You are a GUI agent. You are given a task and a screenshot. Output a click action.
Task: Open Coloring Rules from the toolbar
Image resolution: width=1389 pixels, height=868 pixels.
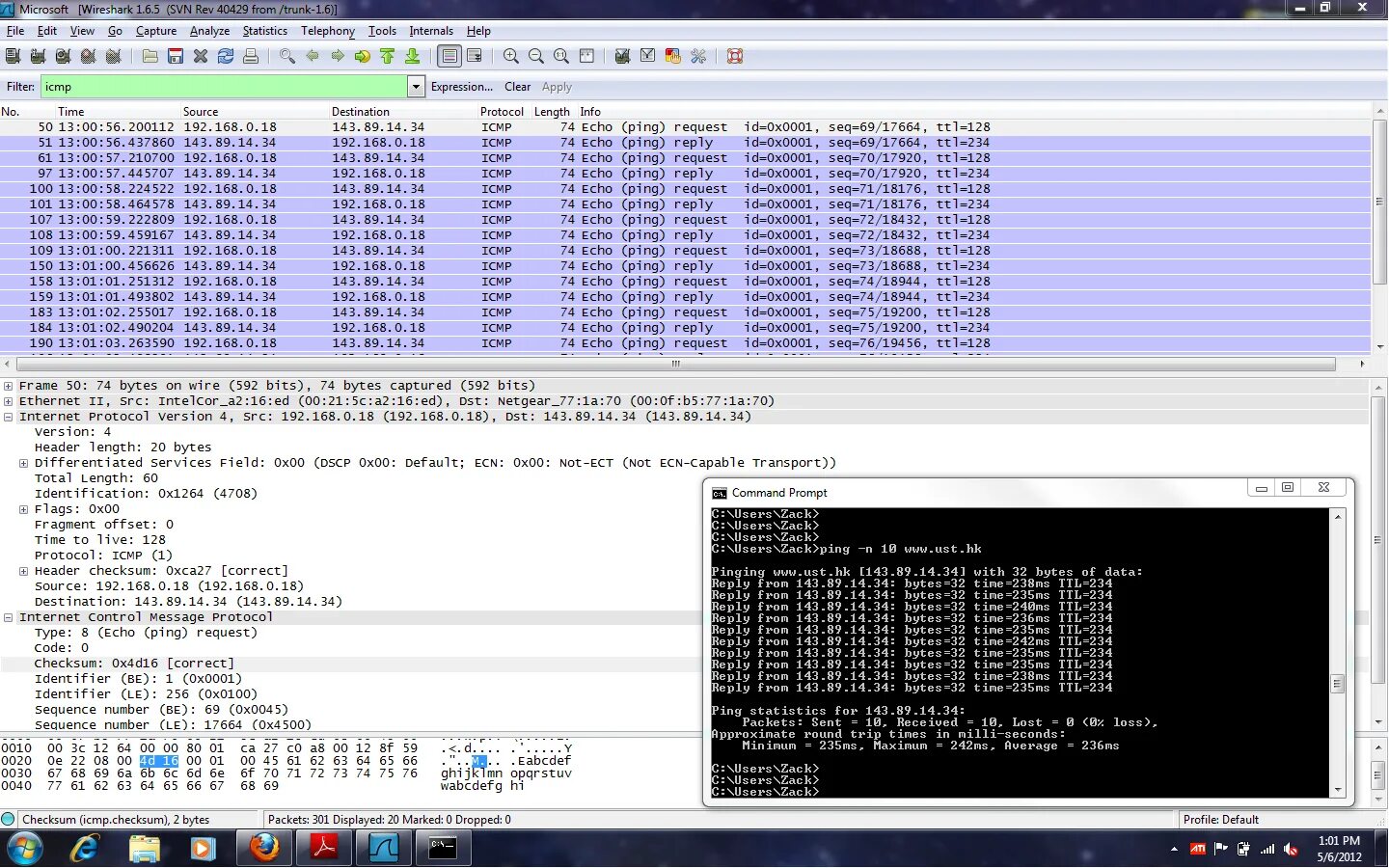pyautogui.click(x=673, y=56)
